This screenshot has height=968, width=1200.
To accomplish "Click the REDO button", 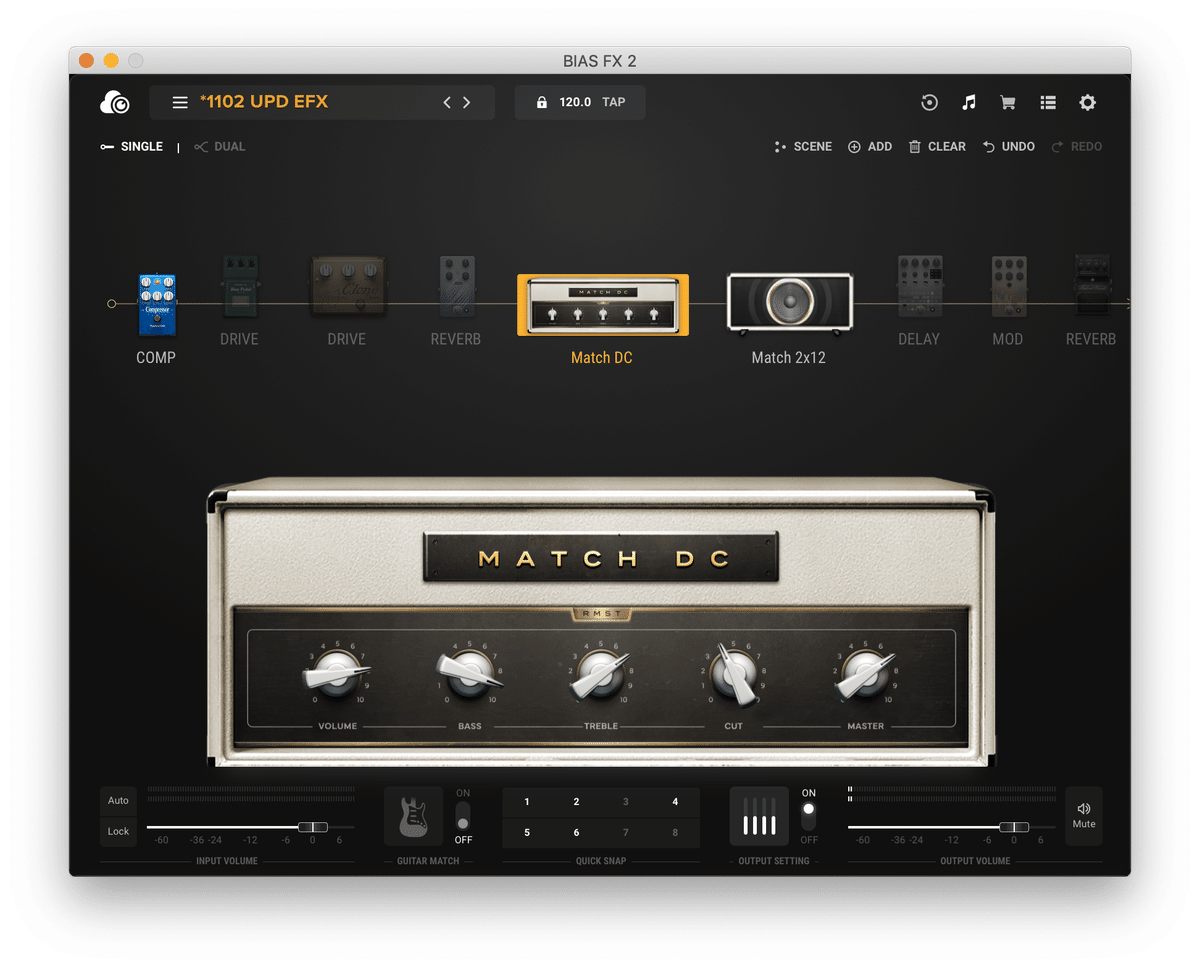I will [1076, 147].
